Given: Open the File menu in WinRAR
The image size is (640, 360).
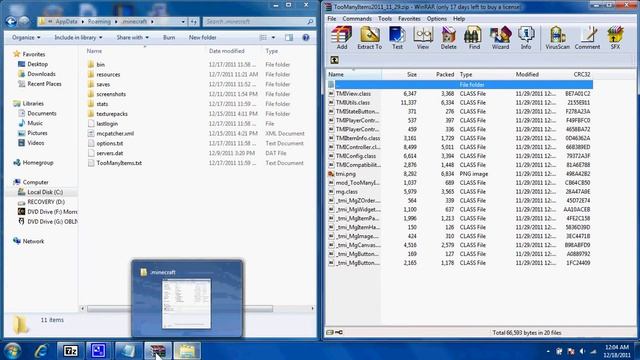Looking at the screenshot, I should [332, 19].
